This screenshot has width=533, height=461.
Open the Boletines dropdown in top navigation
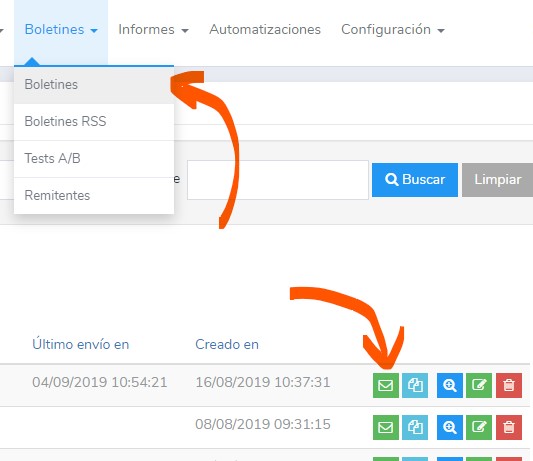61,30
